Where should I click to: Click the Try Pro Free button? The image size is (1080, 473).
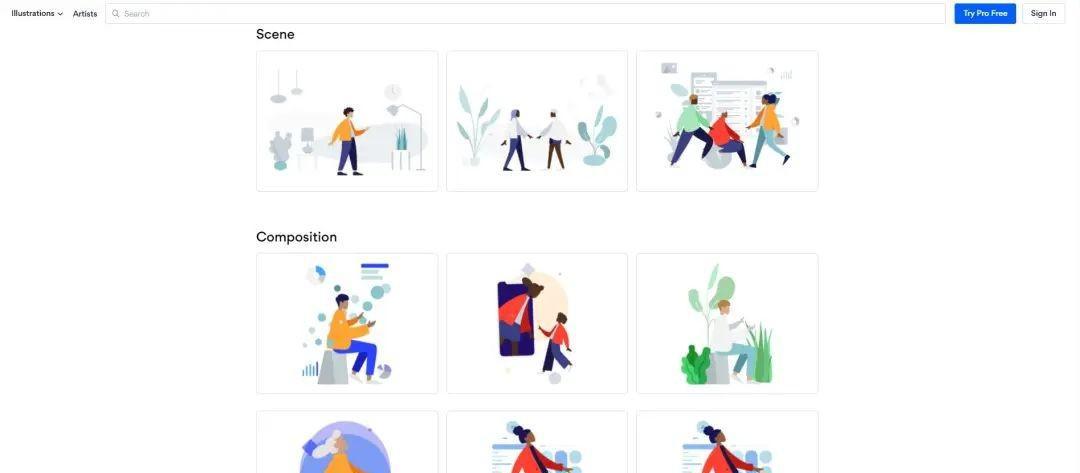(x=985, y=14)
